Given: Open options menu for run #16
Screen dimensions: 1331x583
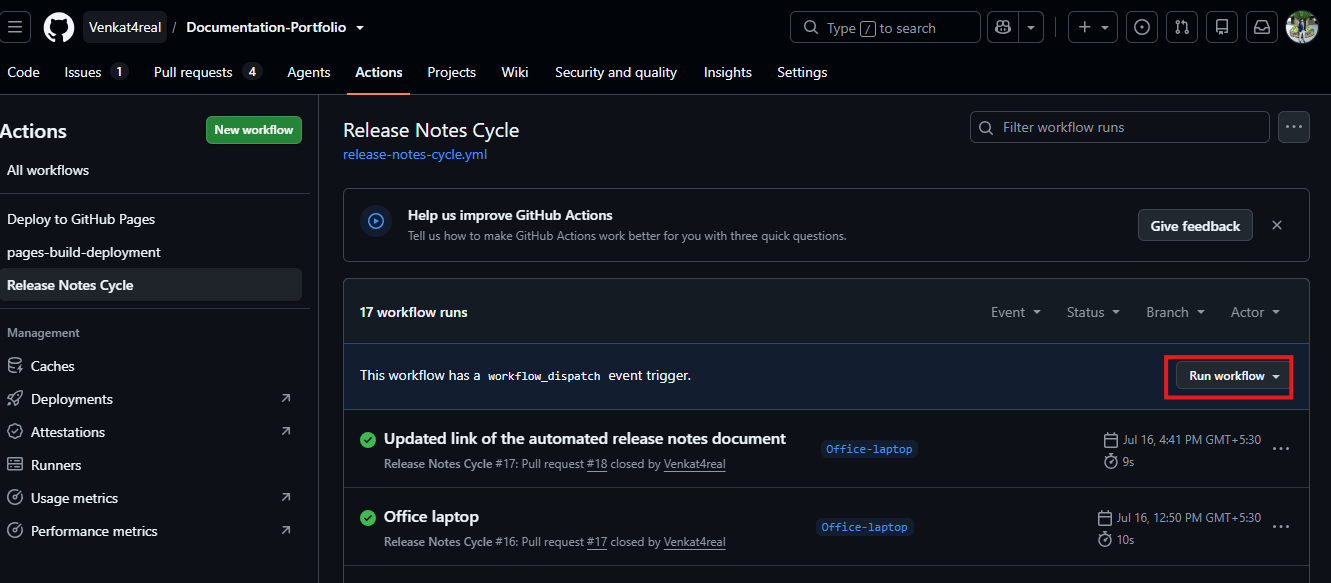Looking at the screenshot, I should click(1281, 527).
